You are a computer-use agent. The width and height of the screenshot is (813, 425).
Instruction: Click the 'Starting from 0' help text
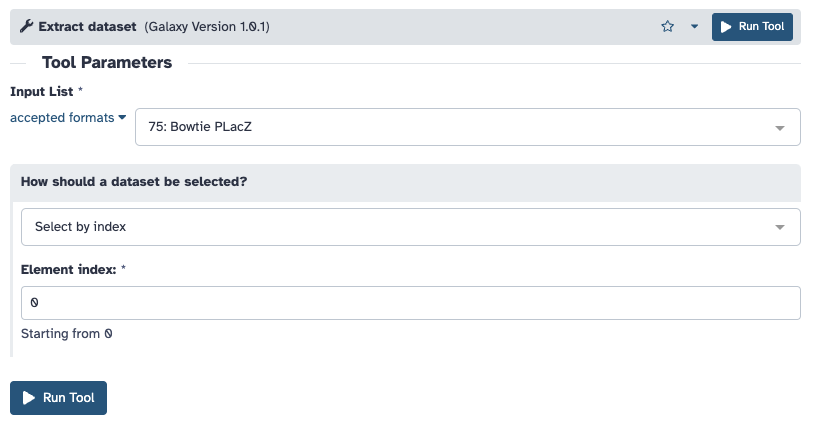pos(66,334)
